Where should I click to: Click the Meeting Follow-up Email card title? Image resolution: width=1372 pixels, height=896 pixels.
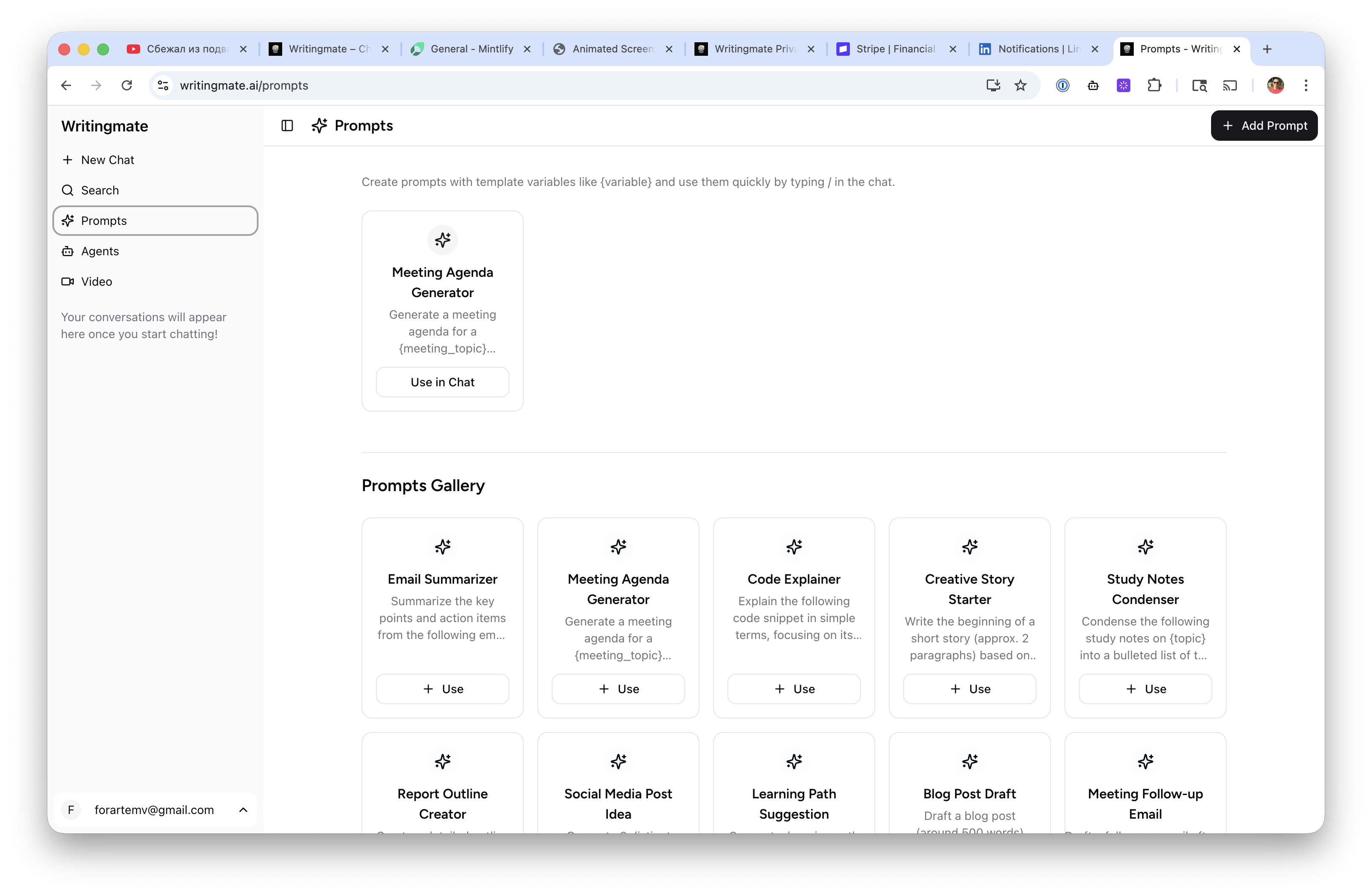click(x=1146, y=804)
